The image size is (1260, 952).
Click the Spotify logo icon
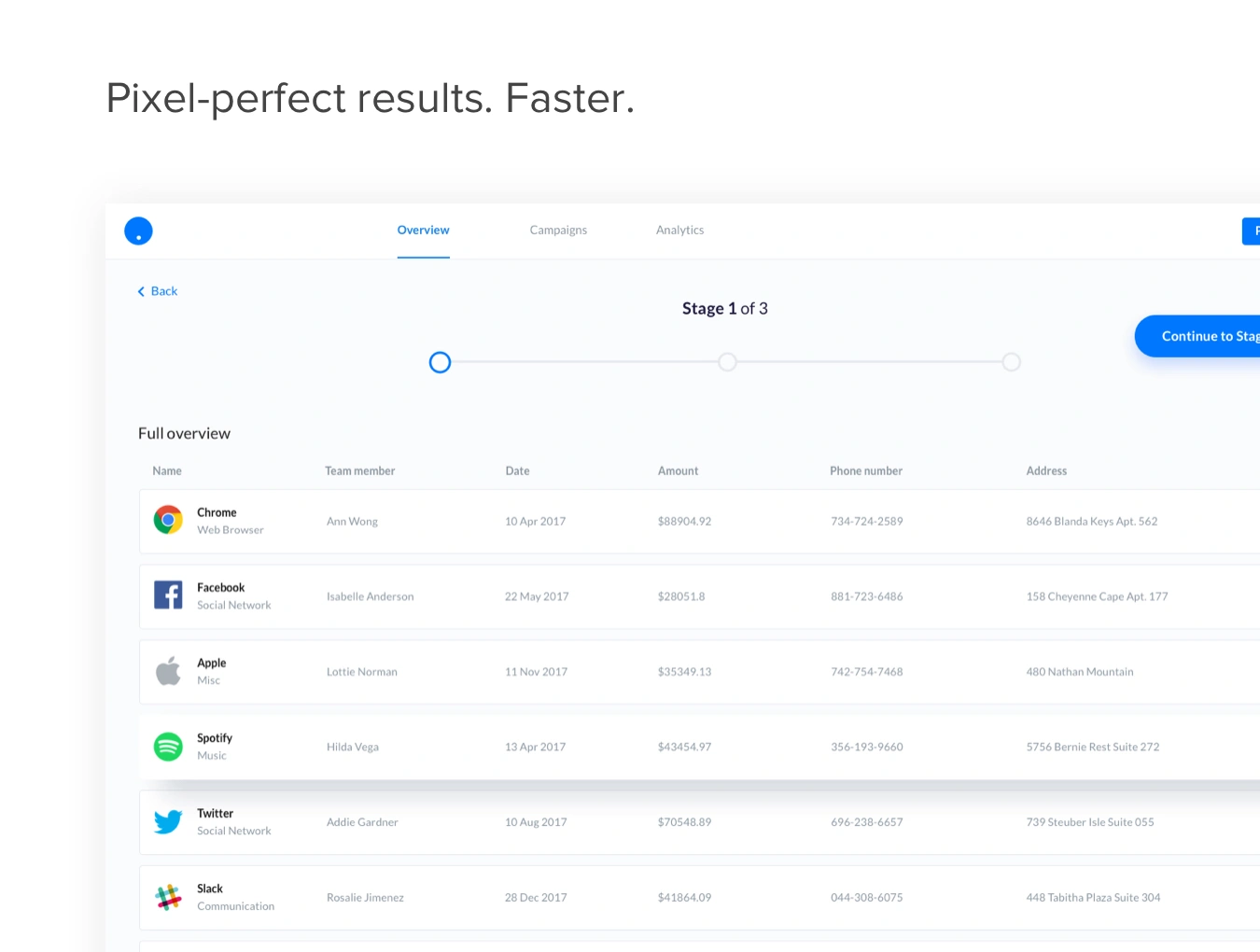pos(168,746)
